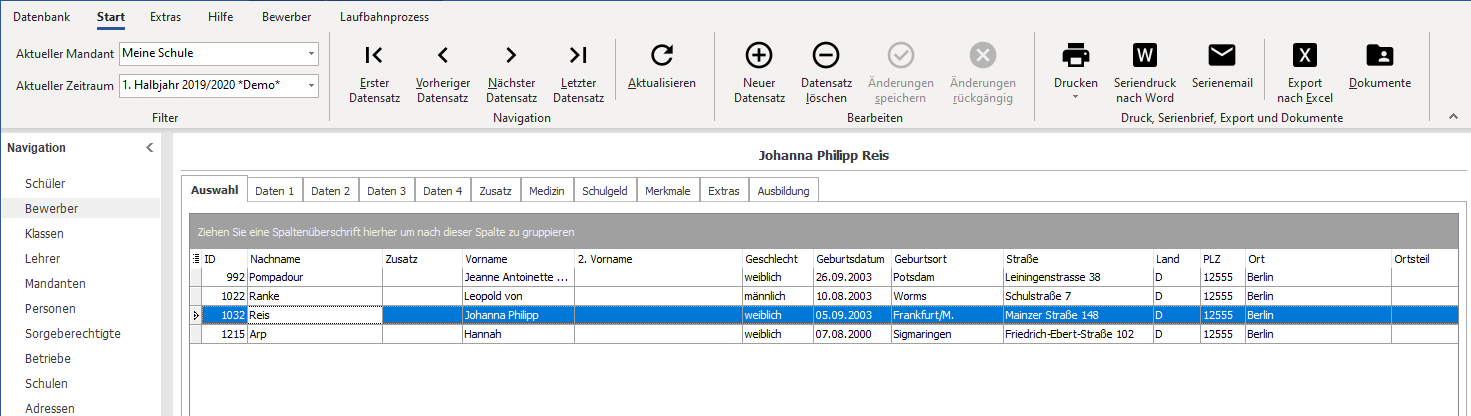
Task: Open Aktueller Mandant dropdown
Action: coord(311,53)
